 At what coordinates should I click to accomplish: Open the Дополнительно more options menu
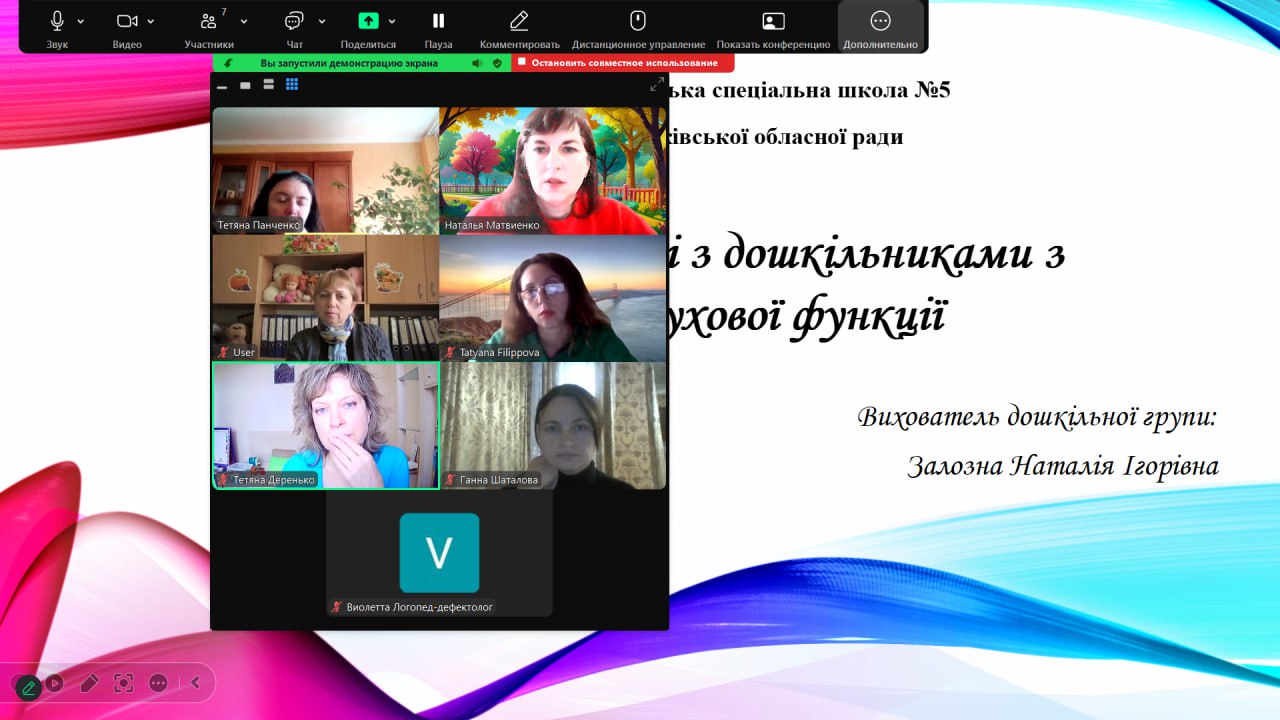880,21
